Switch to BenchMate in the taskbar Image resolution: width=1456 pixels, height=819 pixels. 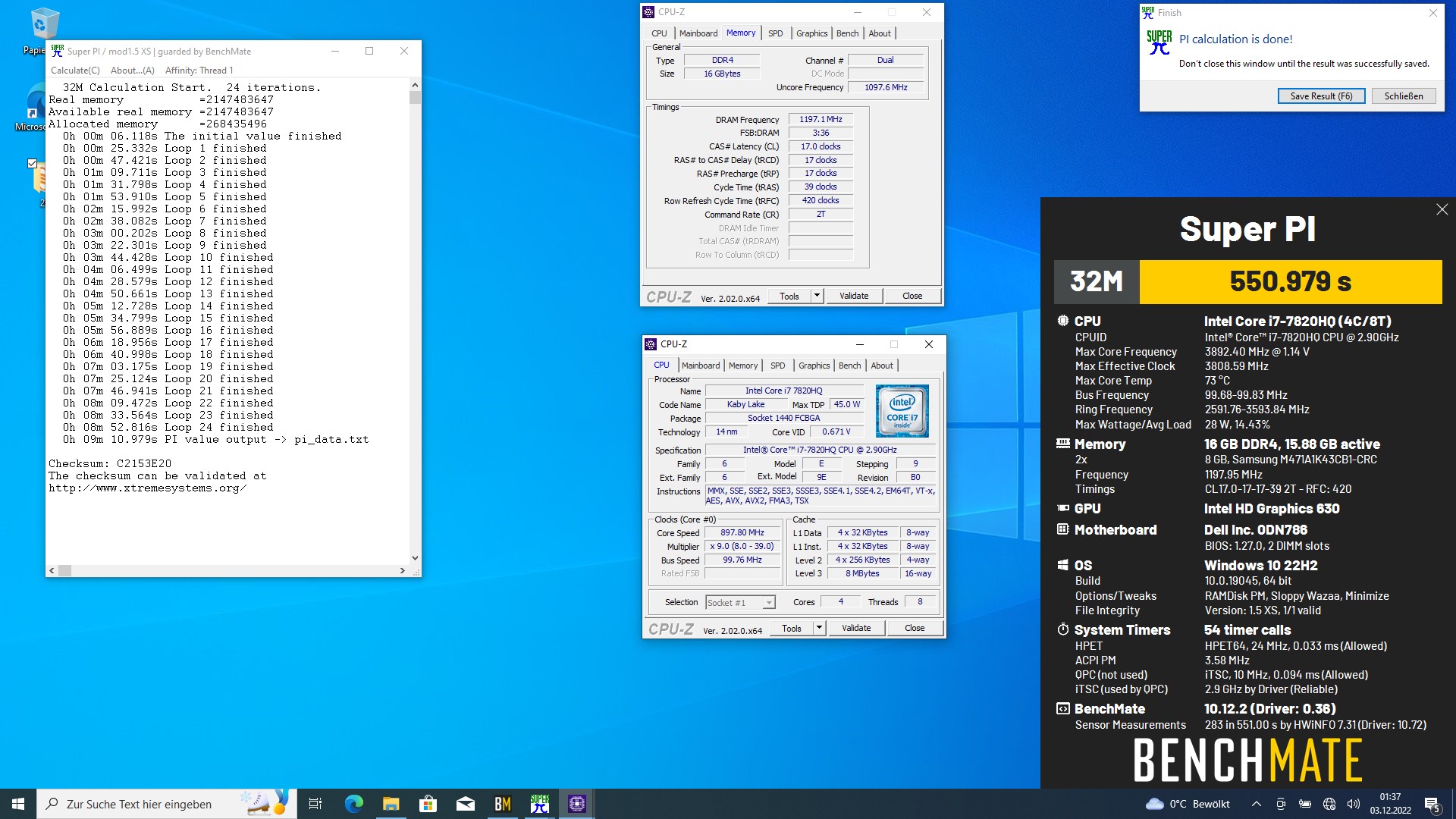[x=502, y=804]
